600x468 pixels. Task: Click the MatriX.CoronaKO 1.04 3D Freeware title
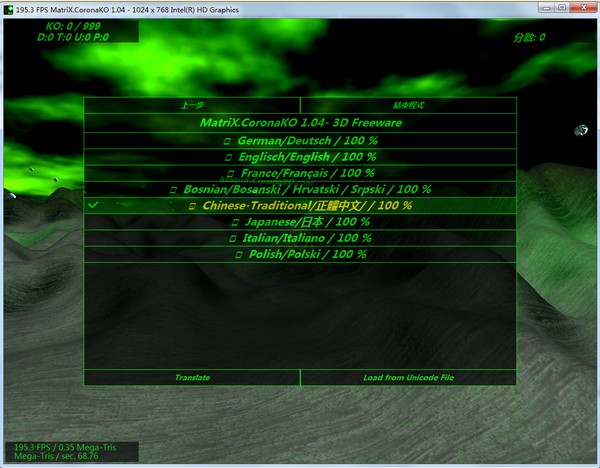pyautogui.click(x=301, y=123)
